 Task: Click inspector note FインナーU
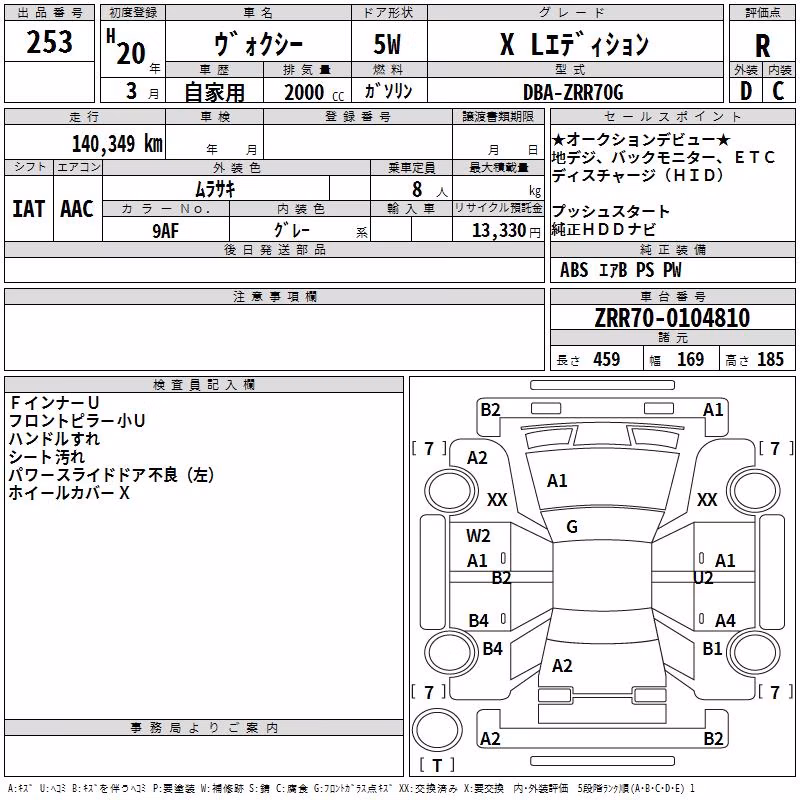[54, 403]
